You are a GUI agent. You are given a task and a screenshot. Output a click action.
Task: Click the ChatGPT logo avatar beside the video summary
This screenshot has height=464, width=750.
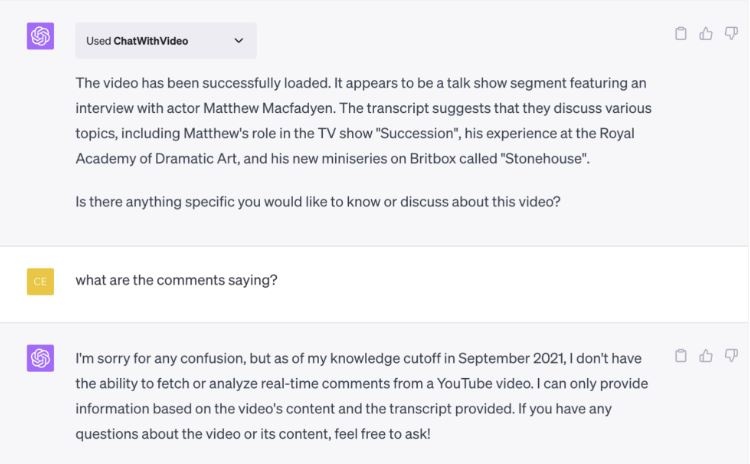point(40,36)
